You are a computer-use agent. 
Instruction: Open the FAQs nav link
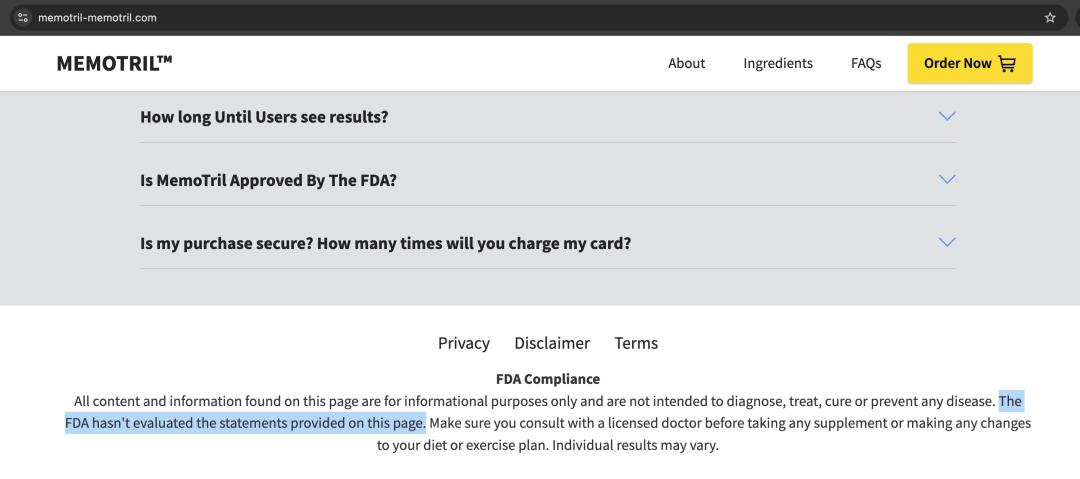[866, 63]
